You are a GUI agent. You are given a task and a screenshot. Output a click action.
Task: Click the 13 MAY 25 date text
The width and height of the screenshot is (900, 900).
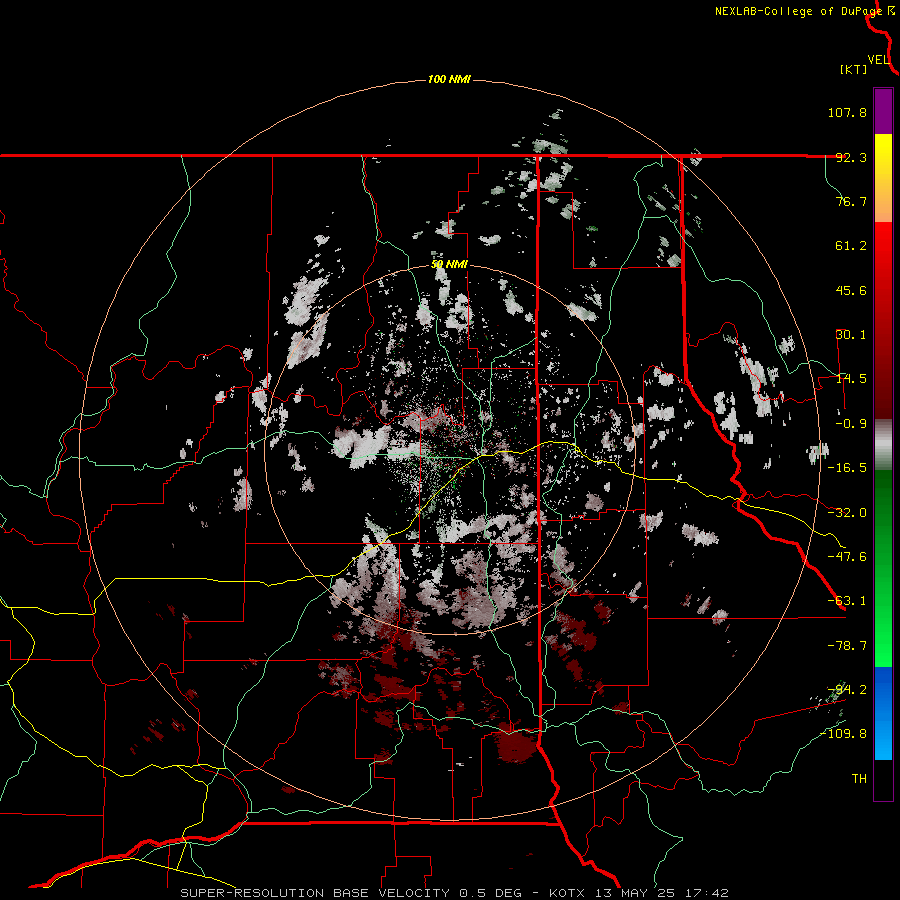pyautogui.click(x=633, y=893)
